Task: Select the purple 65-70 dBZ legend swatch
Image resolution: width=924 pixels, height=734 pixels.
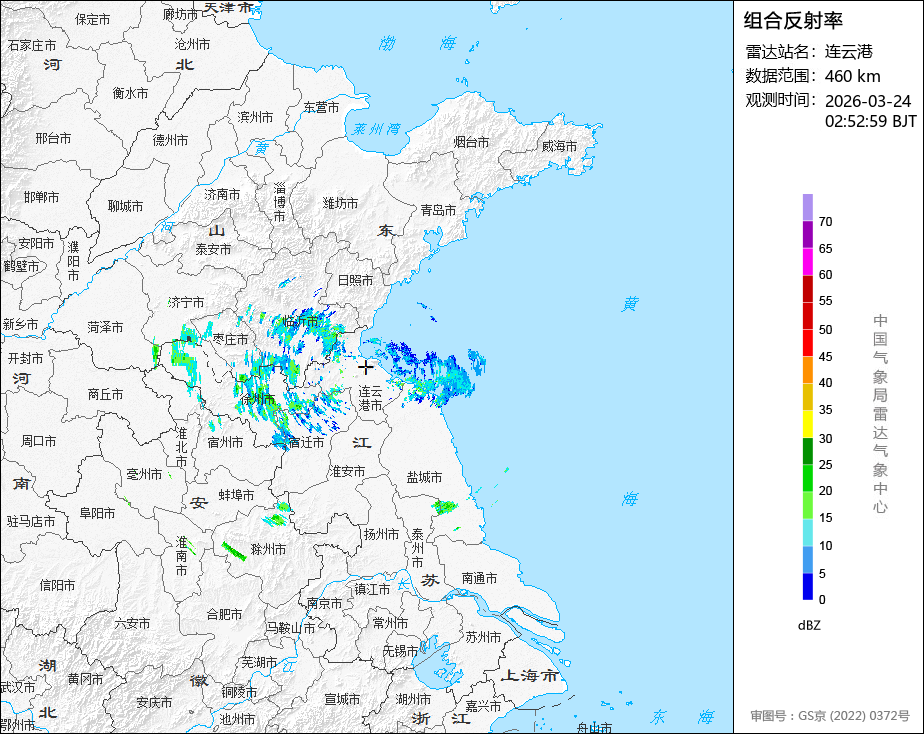Action: [808, 234]
